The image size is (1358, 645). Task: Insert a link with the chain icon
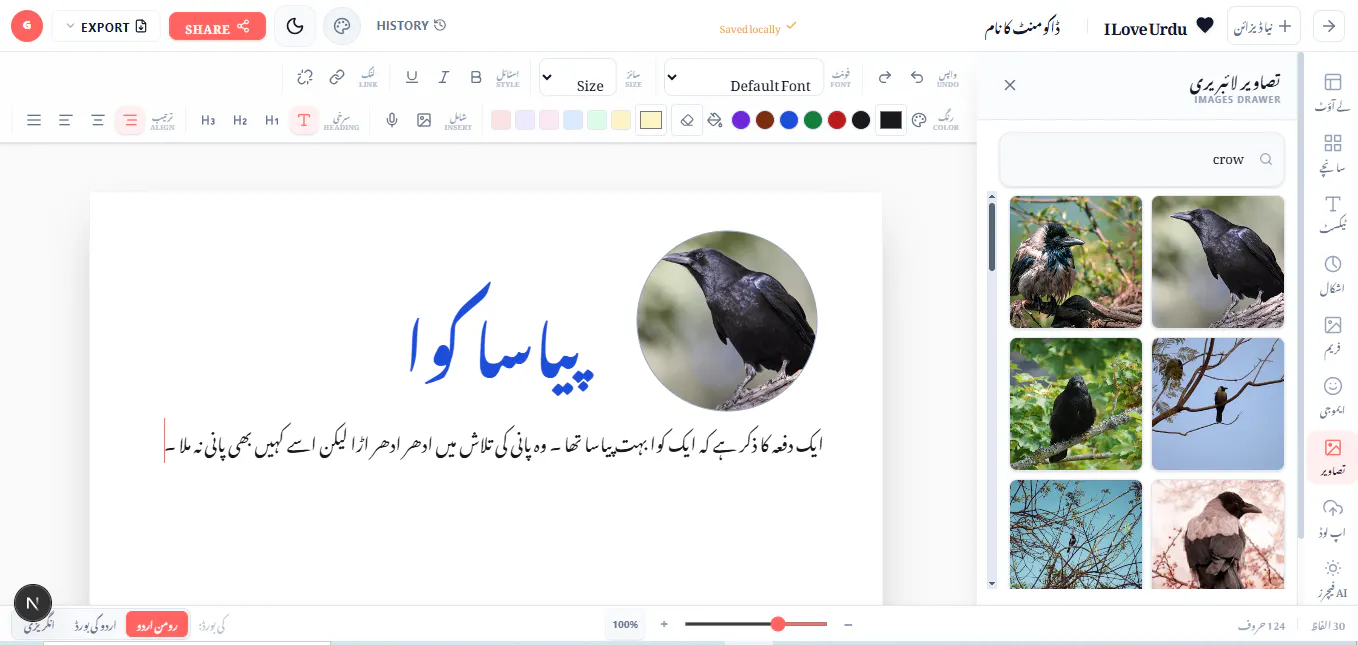click(x=337, y=77)
